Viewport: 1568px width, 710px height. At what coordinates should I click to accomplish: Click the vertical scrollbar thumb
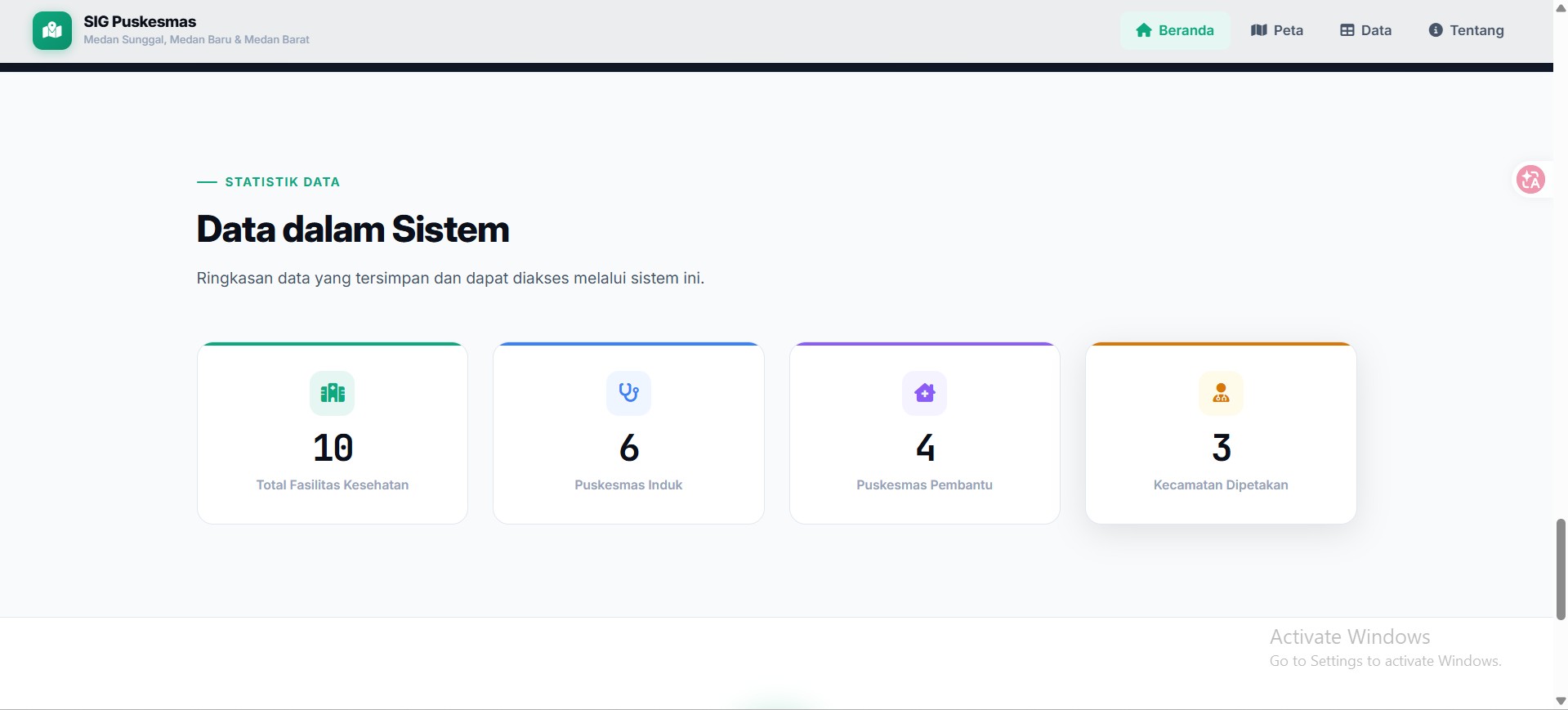click(1561, 569)
